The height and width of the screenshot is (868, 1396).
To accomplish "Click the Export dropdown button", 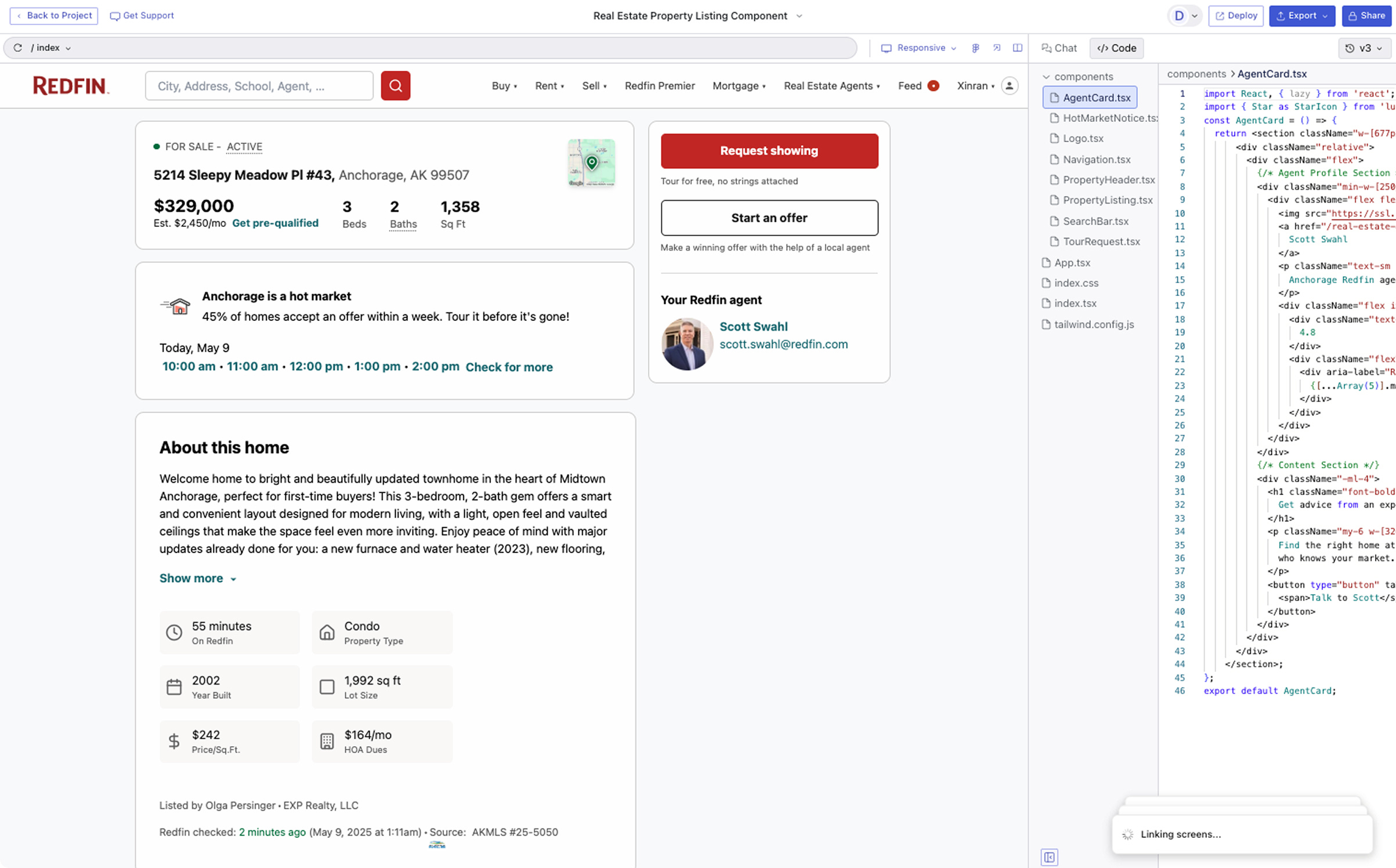I will 1301,16.
